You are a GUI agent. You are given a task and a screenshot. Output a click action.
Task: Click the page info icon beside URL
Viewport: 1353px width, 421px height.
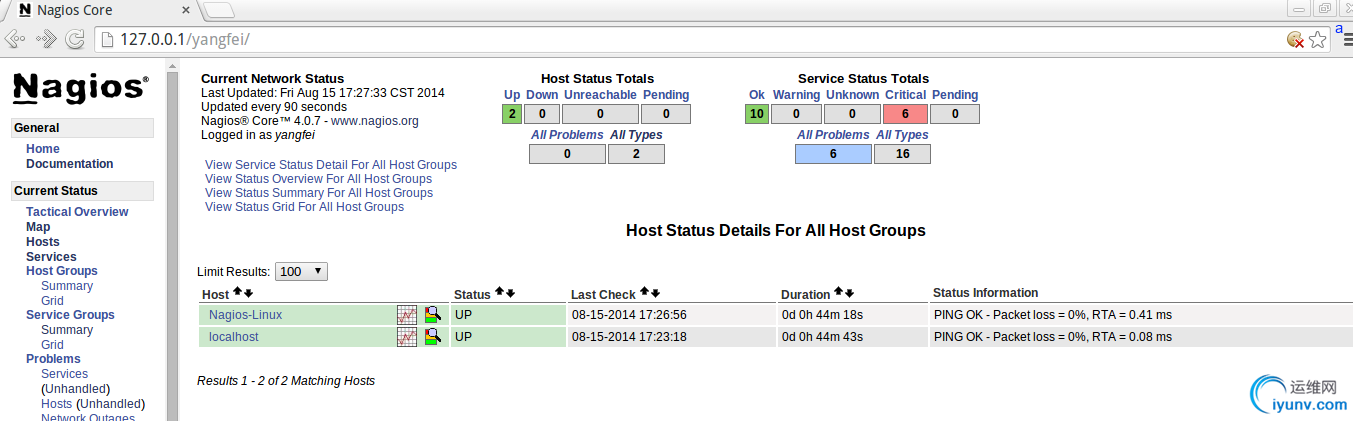tap(107, 39)
